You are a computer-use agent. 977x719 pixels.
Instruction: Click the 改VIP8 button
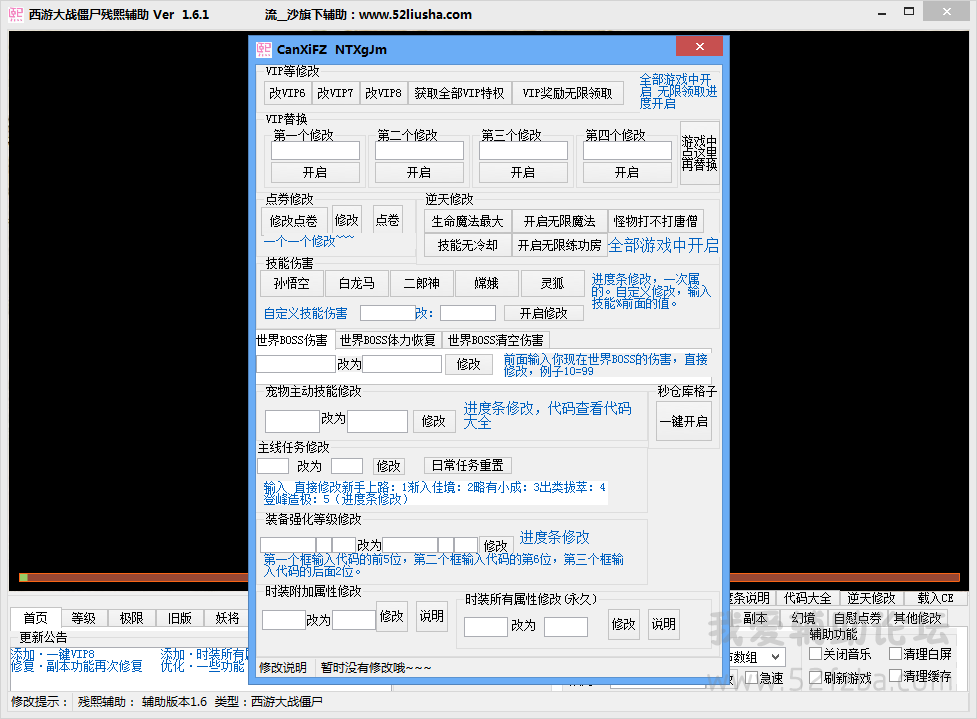coord(383,93)
